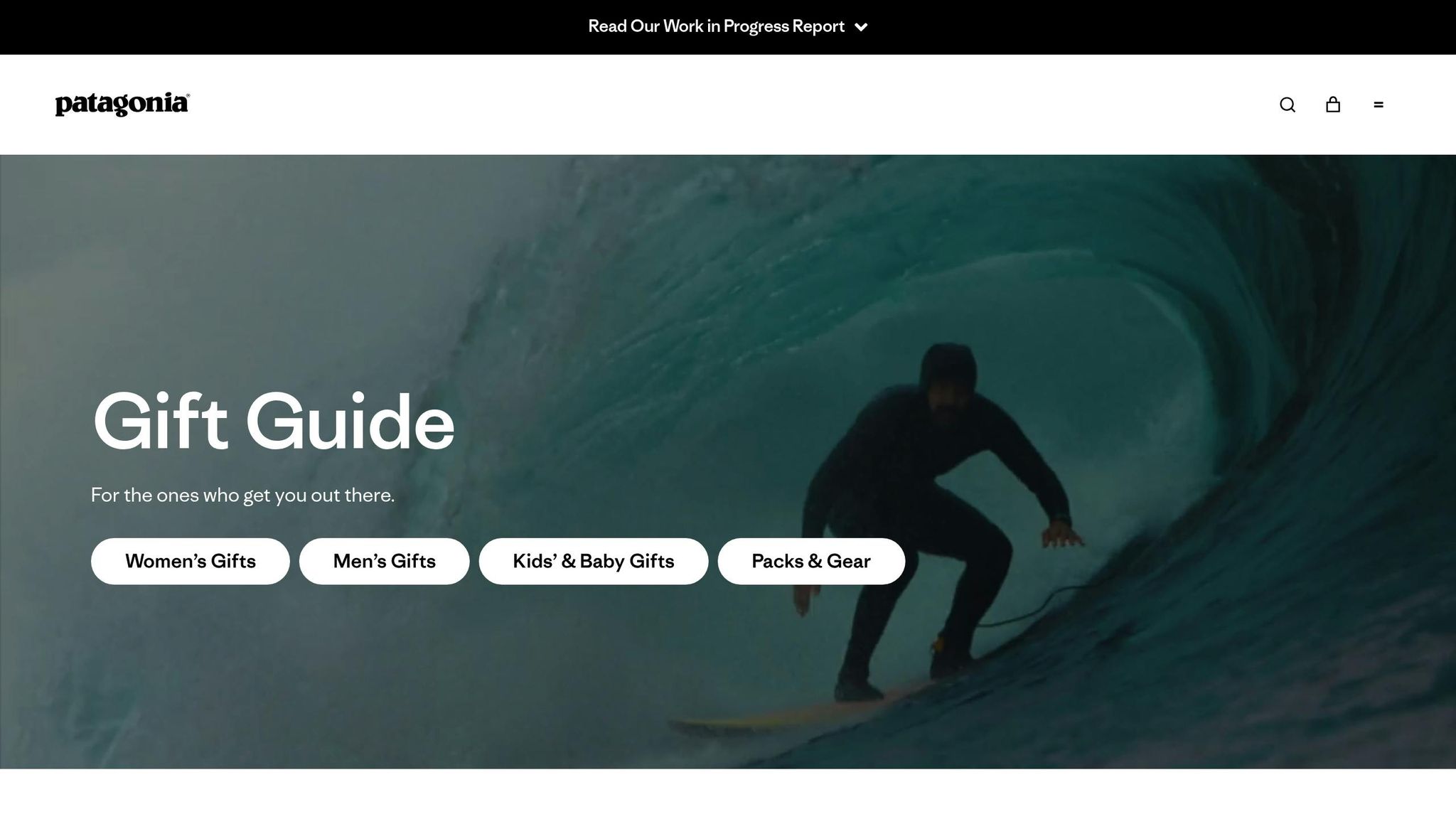Click the word Progress in the top banner
1456x819 pixels.
point(756,26)
